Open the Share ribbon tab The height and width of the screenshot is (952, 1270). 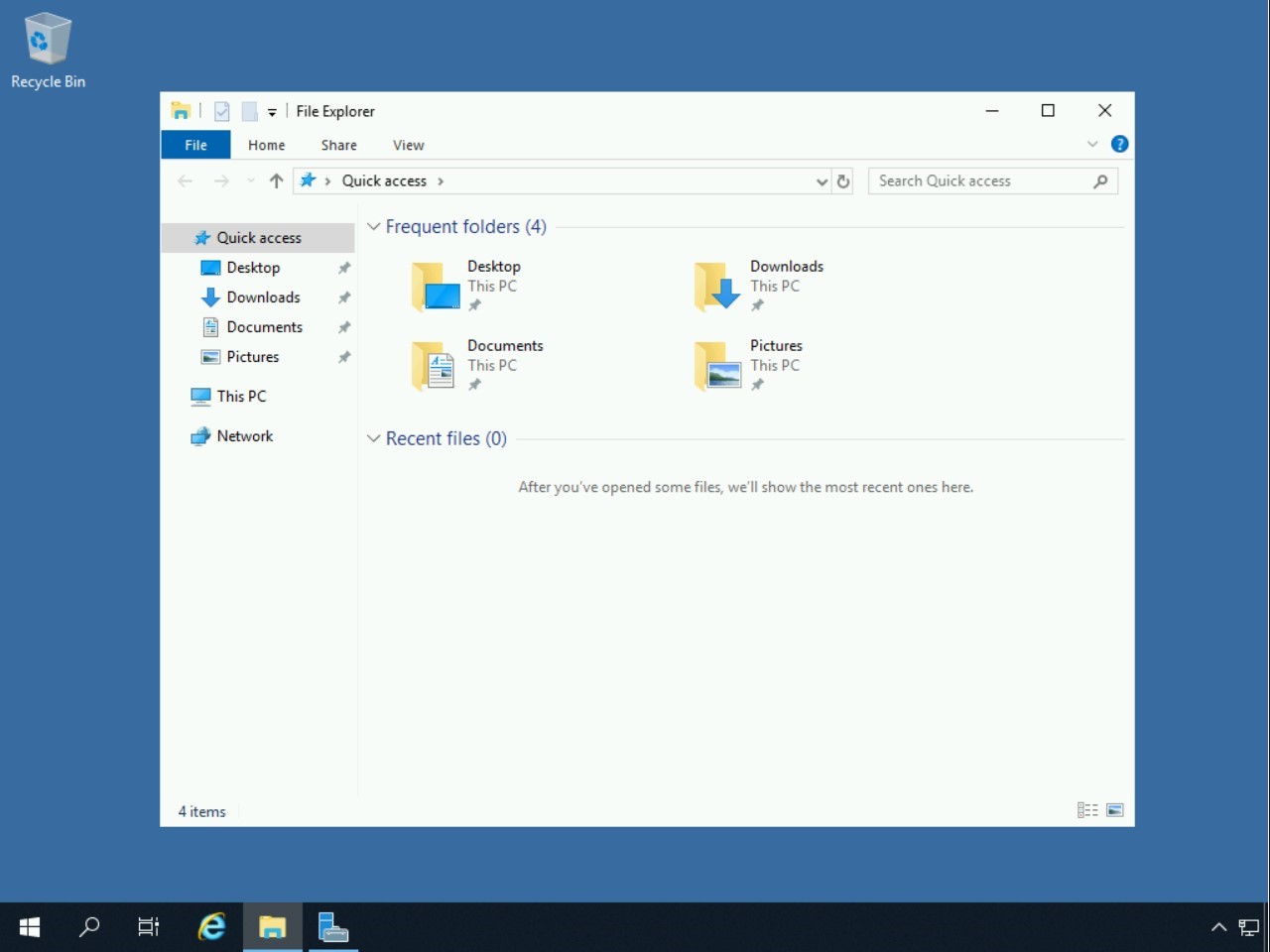[x=338, y=145]
